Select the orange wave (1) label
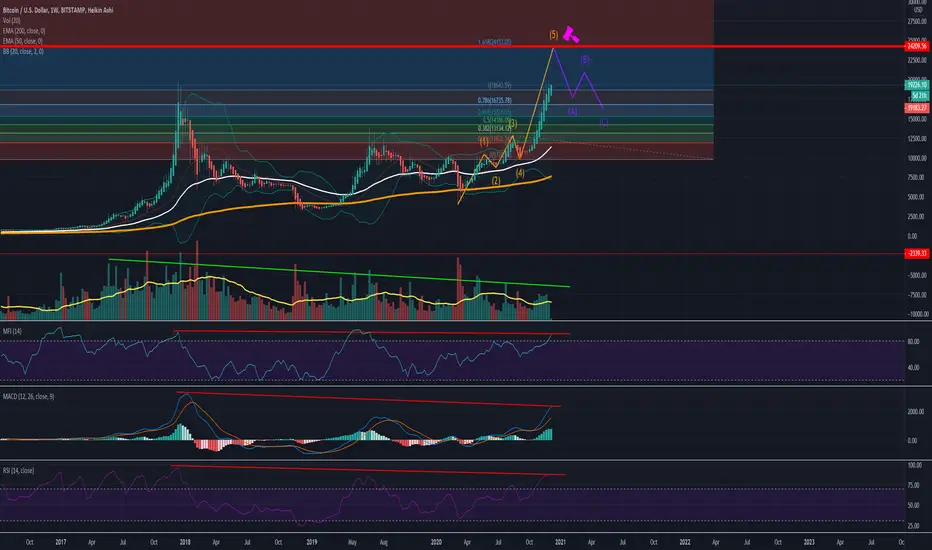Image resolution: width=932 pixels, height=550 pixels. pos(484,142)
